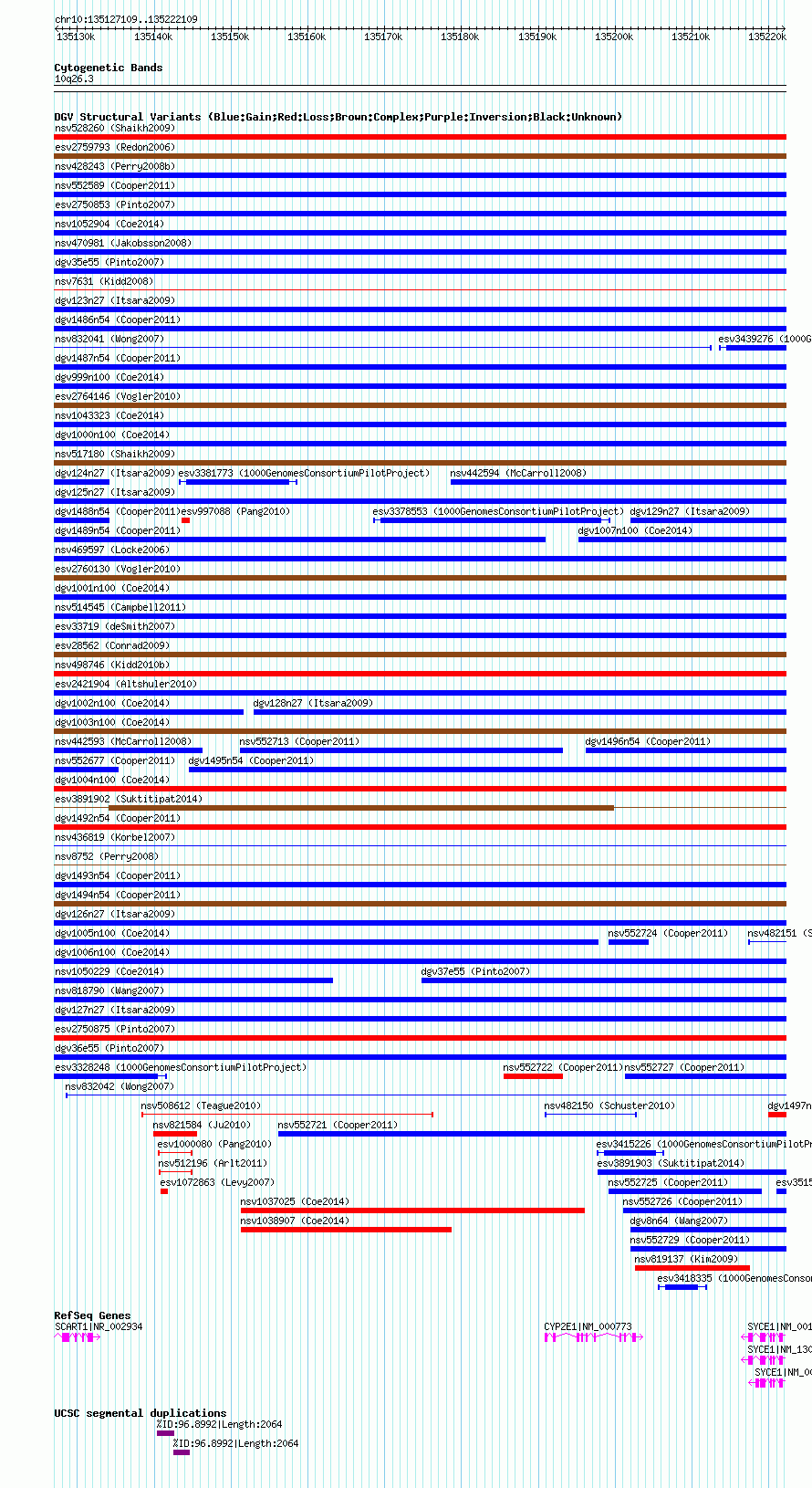Viewport: 812px width, 1488px height.
Task: Click dgv128n27 (Itsara2009) label
Action: (x=313, y=703)
